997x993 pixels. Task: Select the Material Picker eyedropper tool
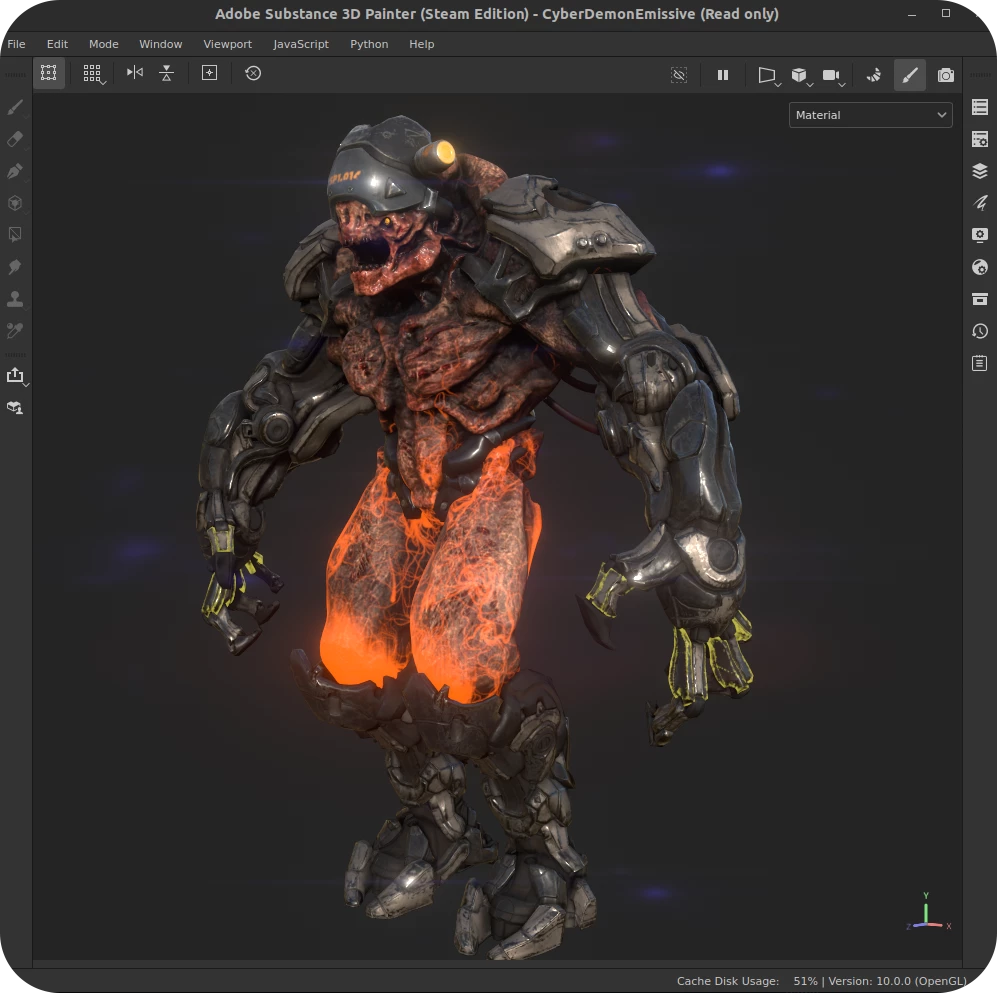tap(15, 331)
